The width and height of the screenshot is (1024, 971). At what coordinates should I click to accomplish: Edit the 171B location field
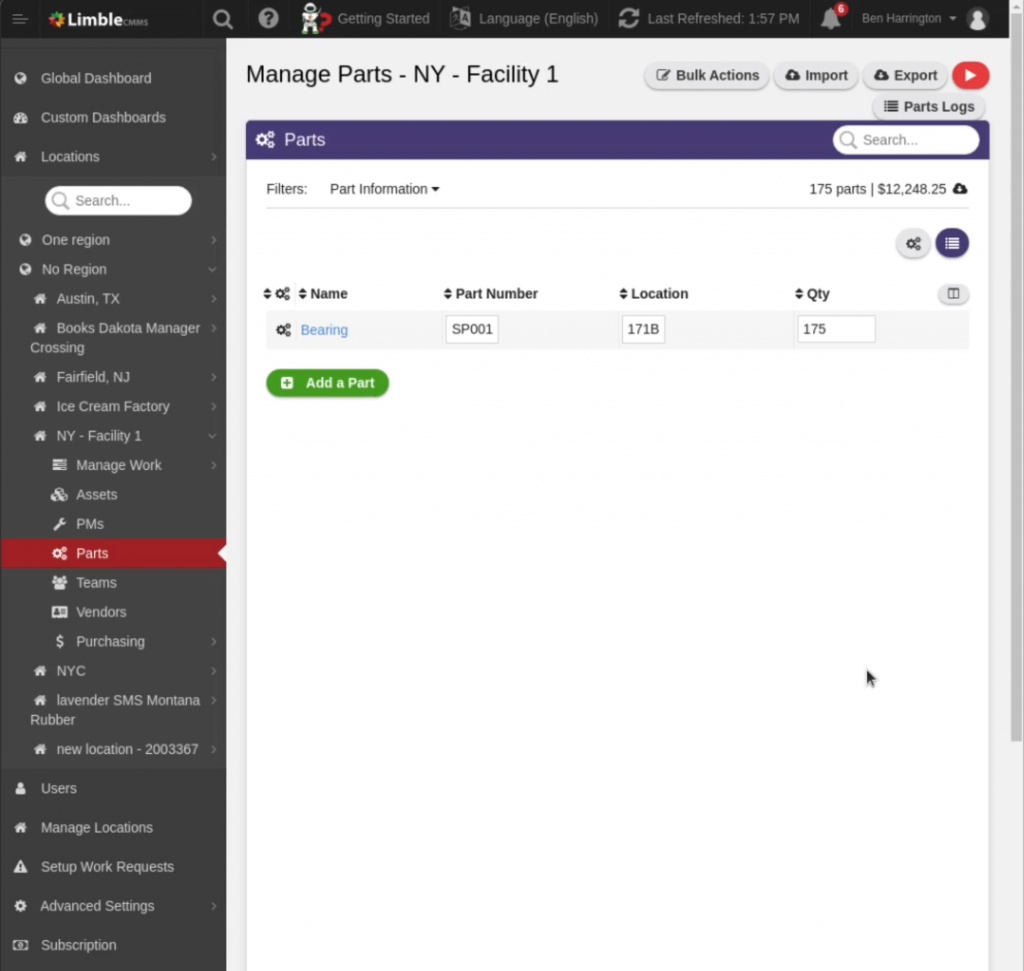[x=643, y=329]
